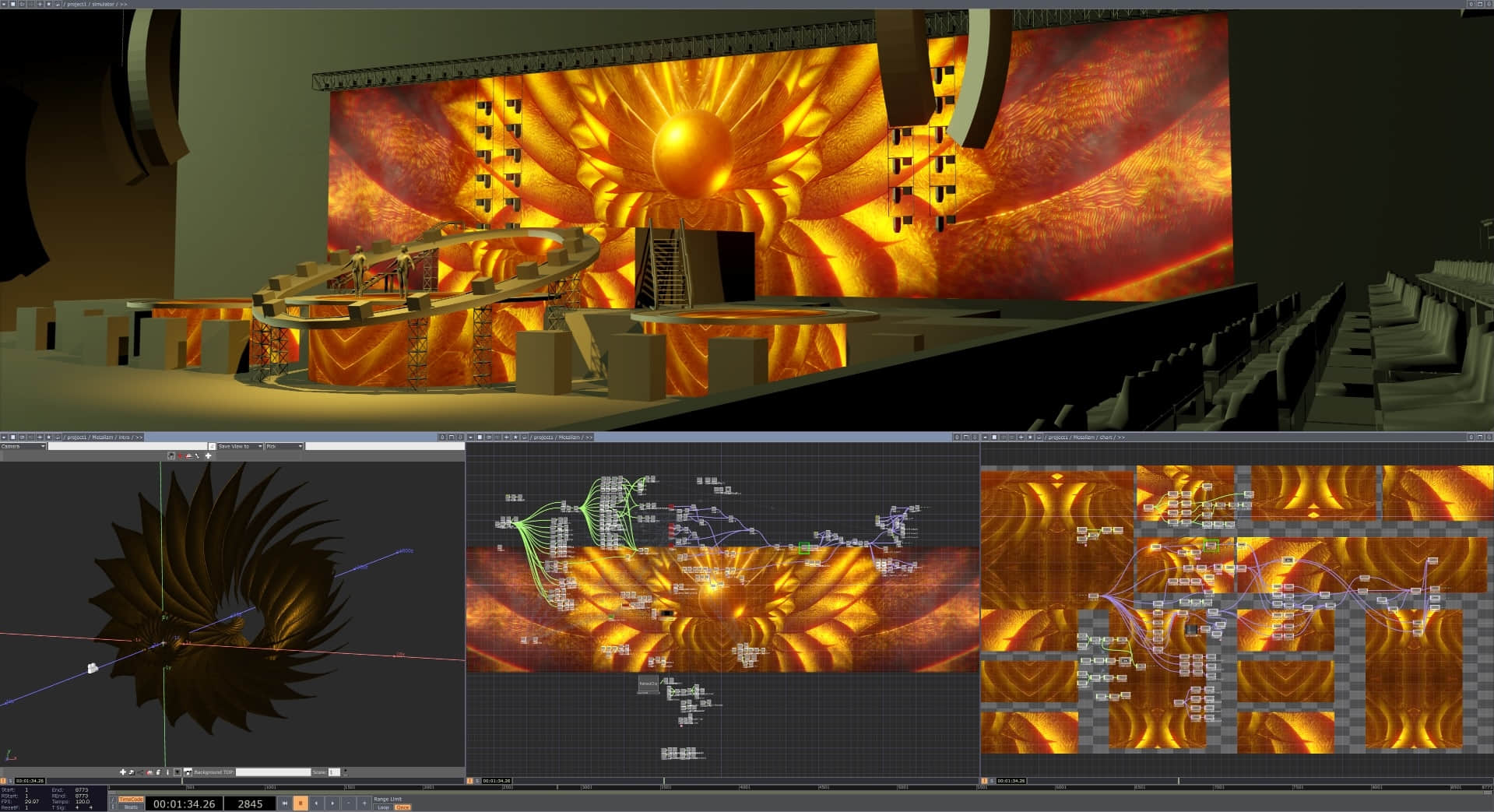Click project1 in the simulator pane path

coord(77,4)
